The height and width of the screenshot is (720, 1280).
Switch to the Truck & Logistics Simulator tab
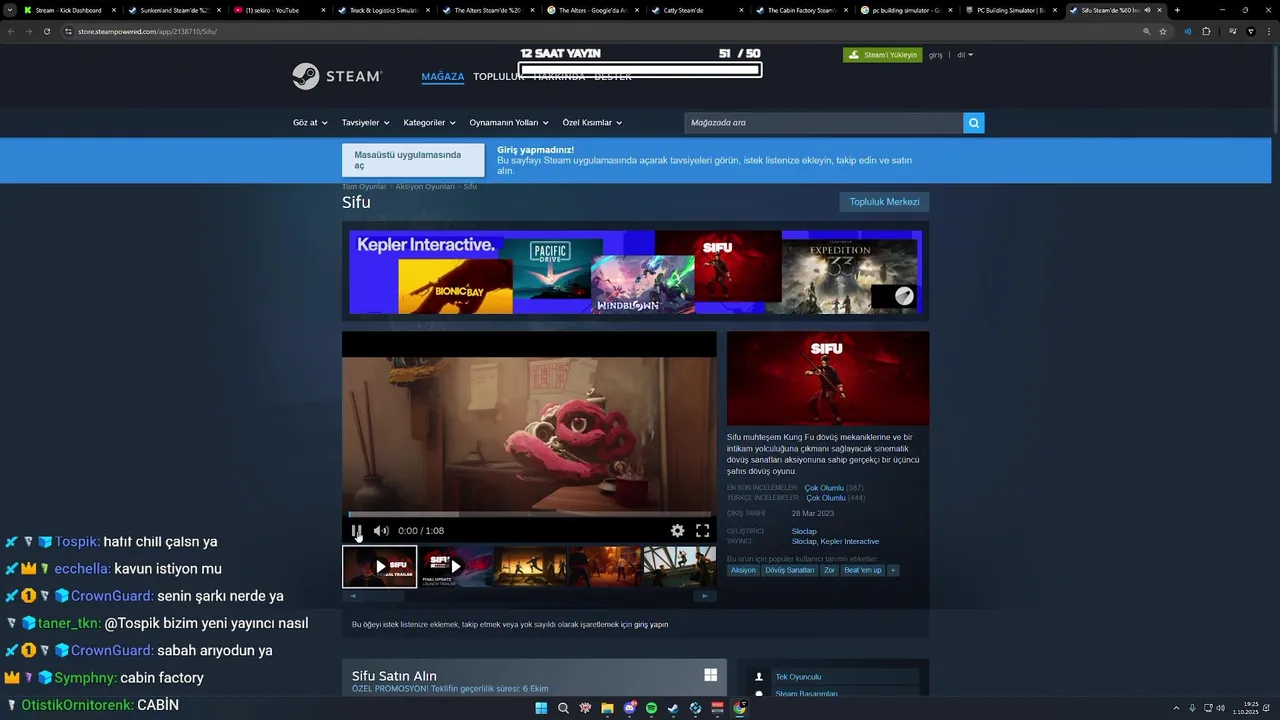(382, 10)
